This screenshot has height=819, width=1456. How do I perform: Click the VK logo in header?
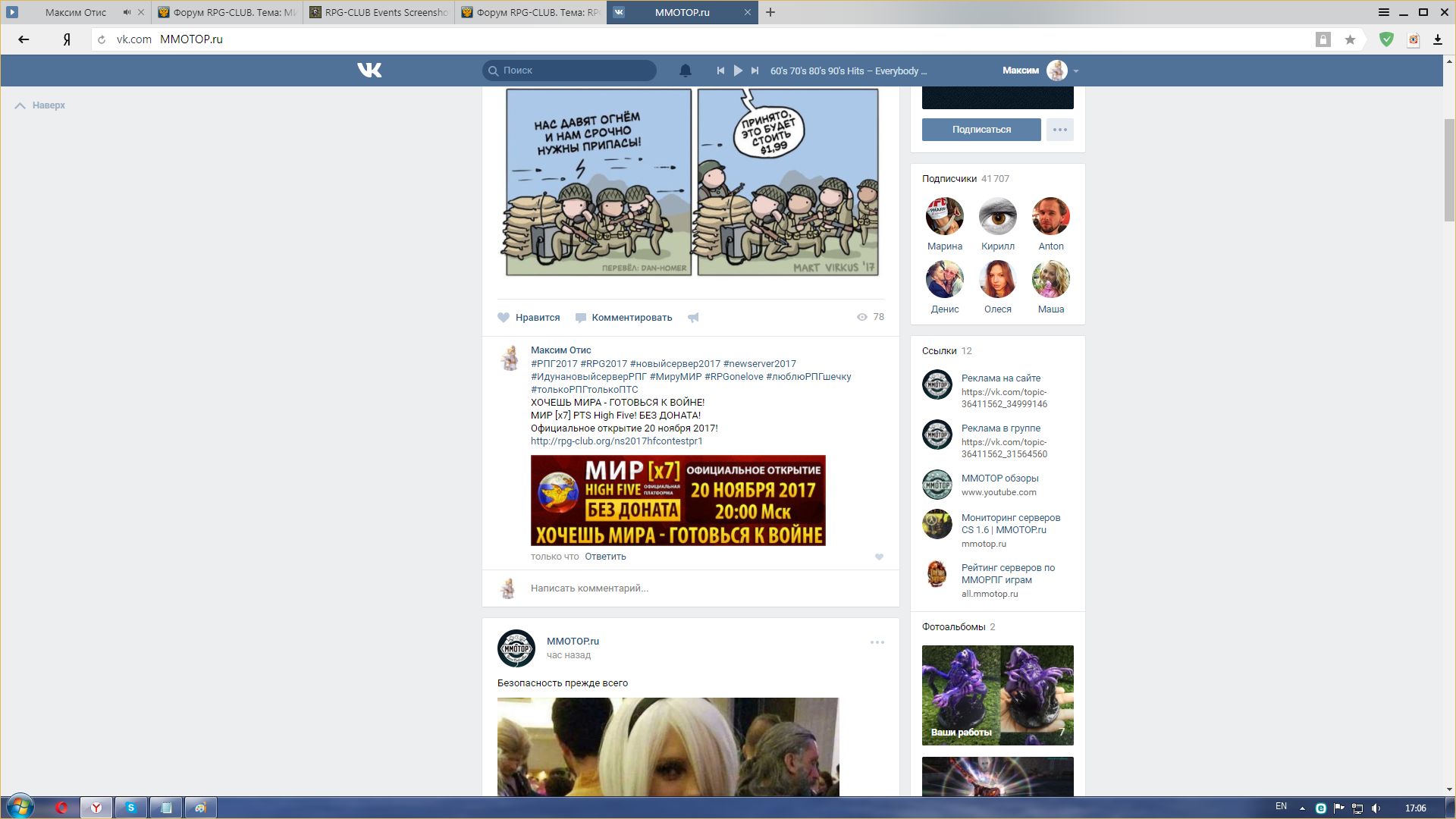[369, 71]
